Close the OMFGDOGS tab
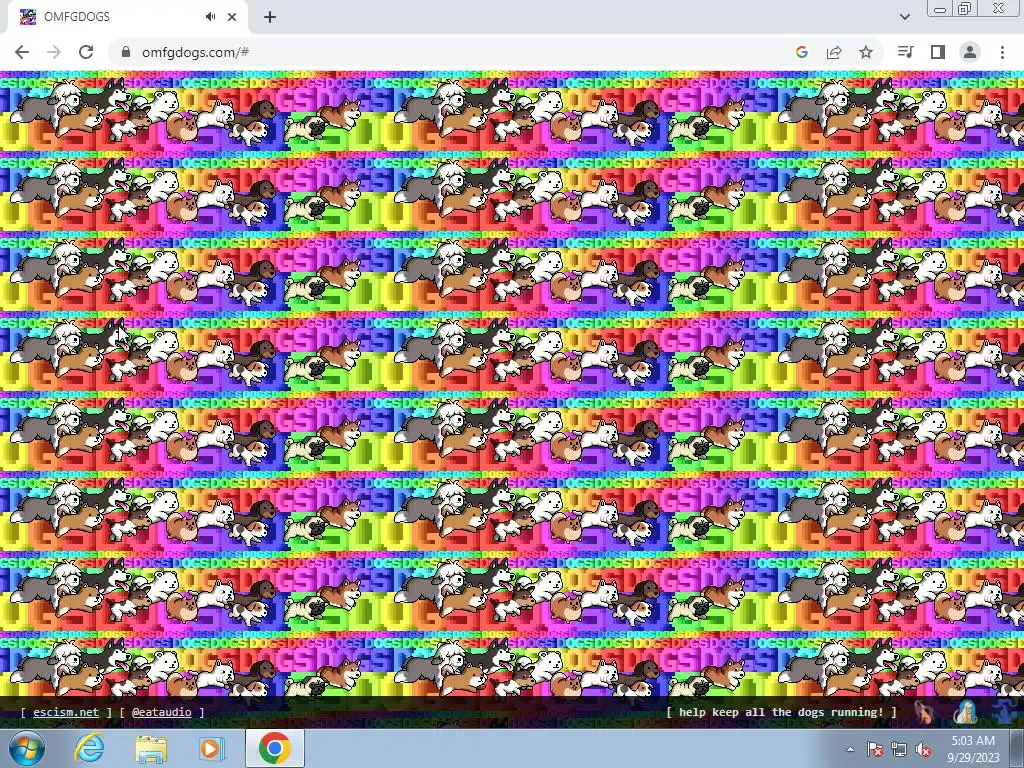Screen dimensions: 1024x768 pos(232,17)
